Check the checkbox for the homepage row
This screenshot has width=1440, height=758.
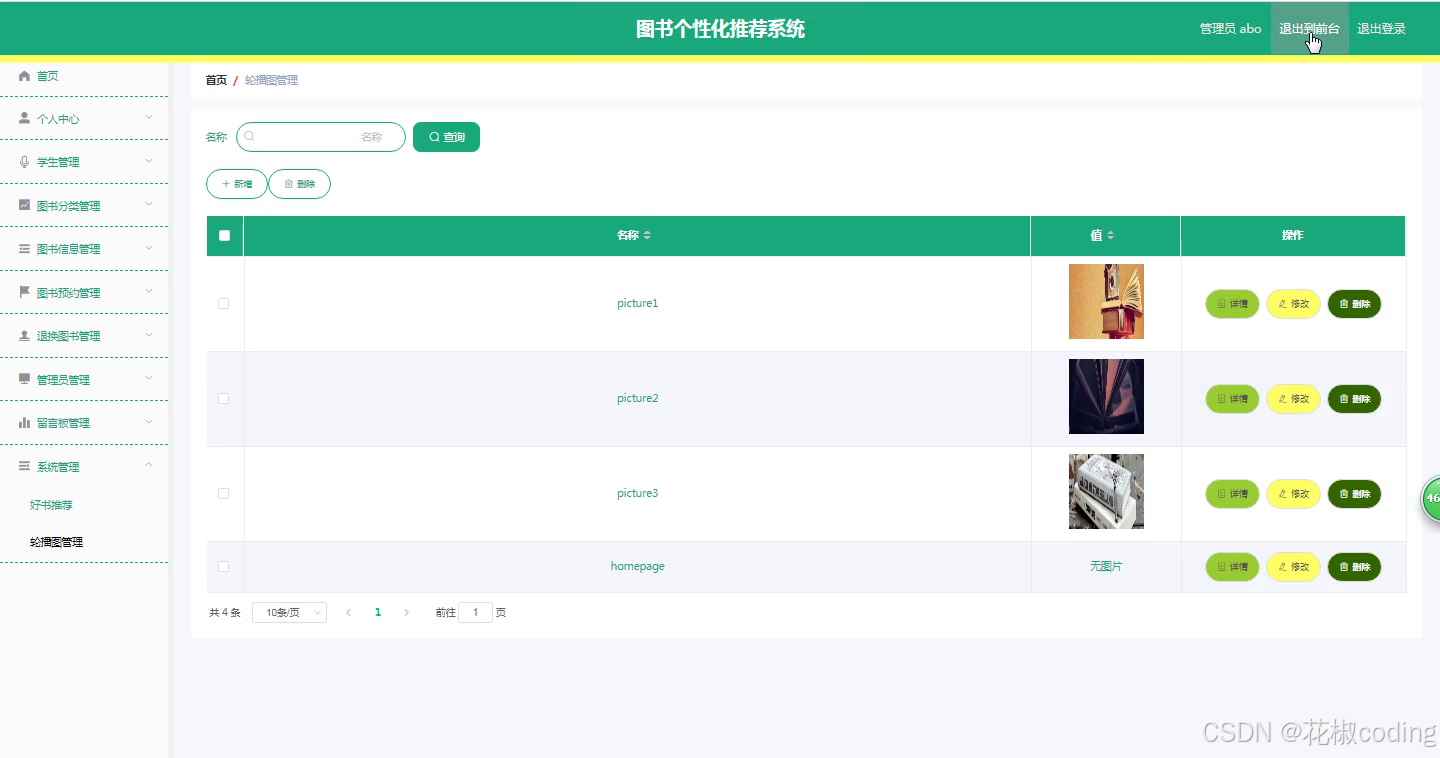[224, 566]
